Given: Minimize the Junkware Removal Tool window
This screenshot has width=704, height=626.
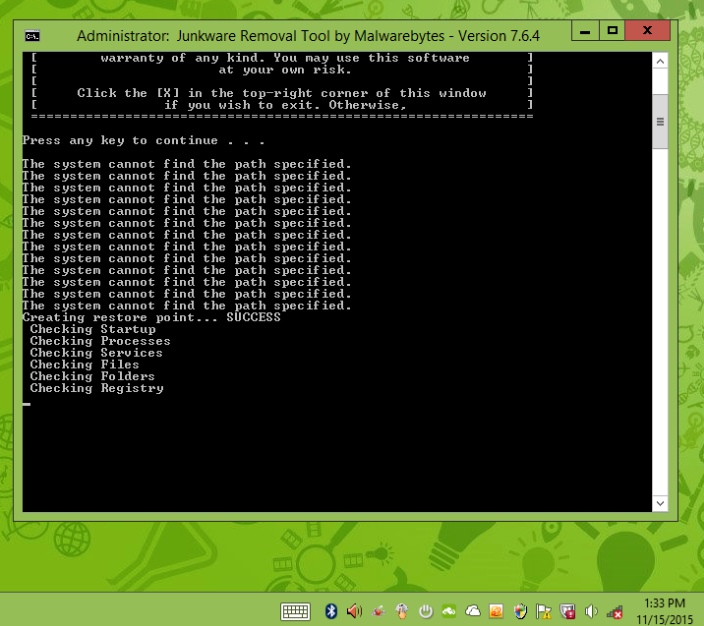Looking at the screenshot, I should click(585, 31).
